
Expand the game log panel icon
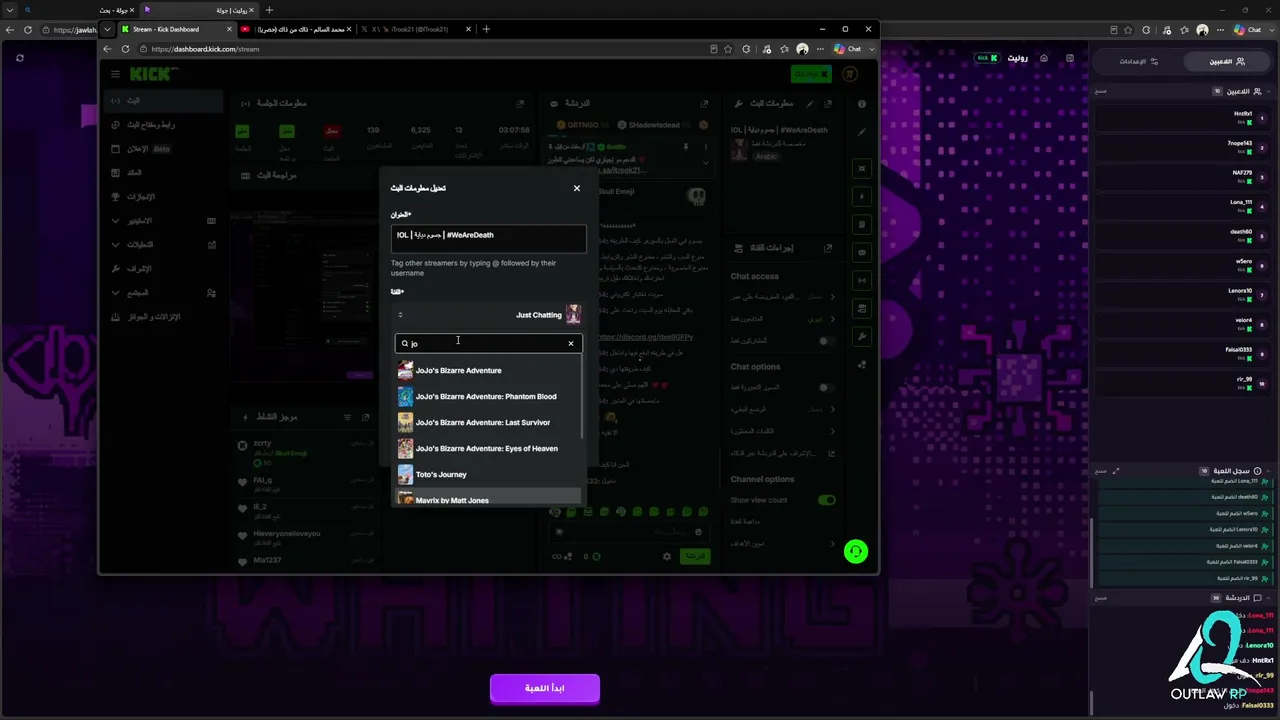[1116, 471]
